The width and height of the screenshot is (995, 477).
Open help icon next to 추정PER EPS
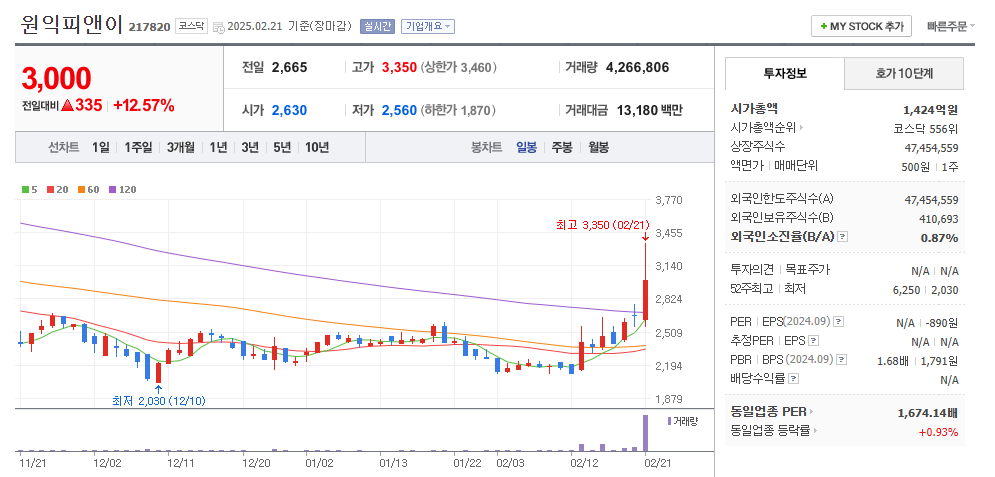pos(814,341)
